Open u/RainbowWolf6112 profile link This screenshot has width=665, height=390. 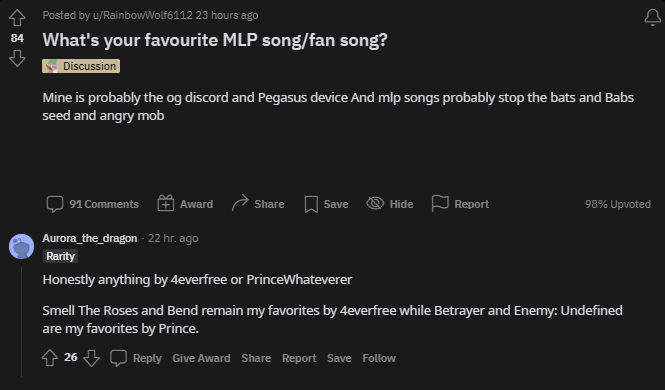[x=142, y=15]
